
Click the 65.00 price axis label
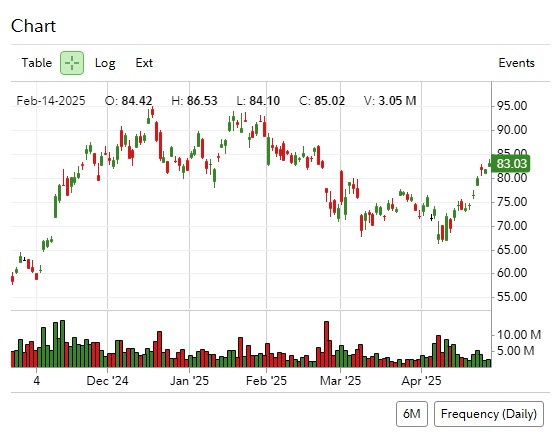pos(512,250)
